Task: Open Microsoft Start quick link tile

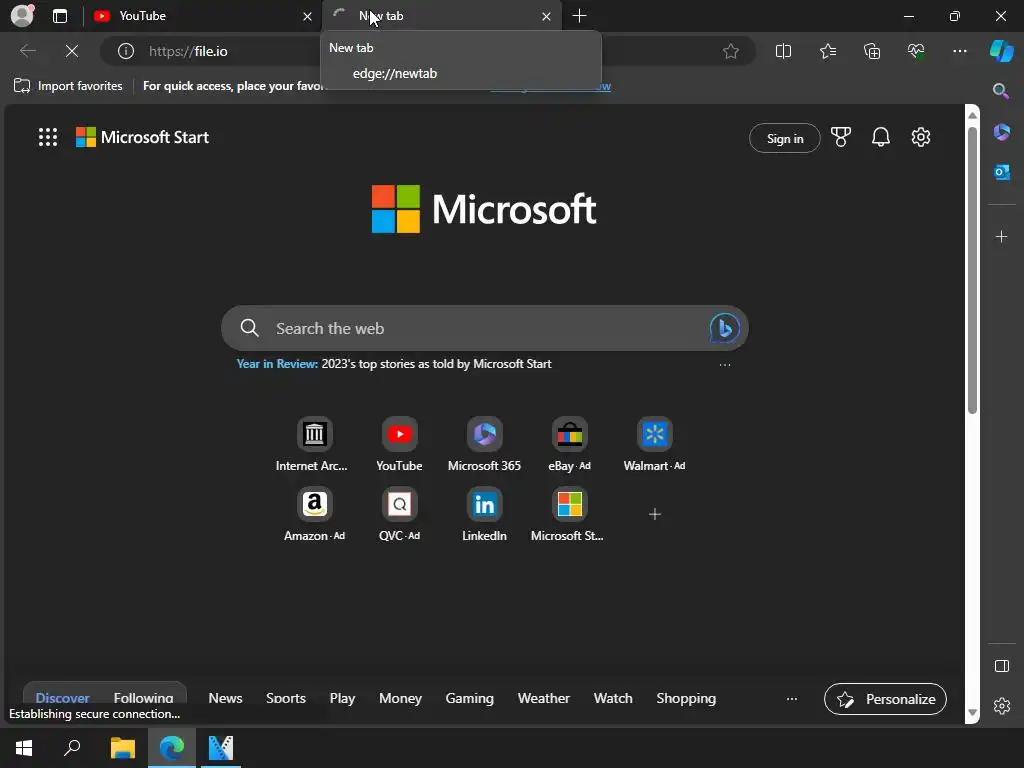Action: (569, 515)
